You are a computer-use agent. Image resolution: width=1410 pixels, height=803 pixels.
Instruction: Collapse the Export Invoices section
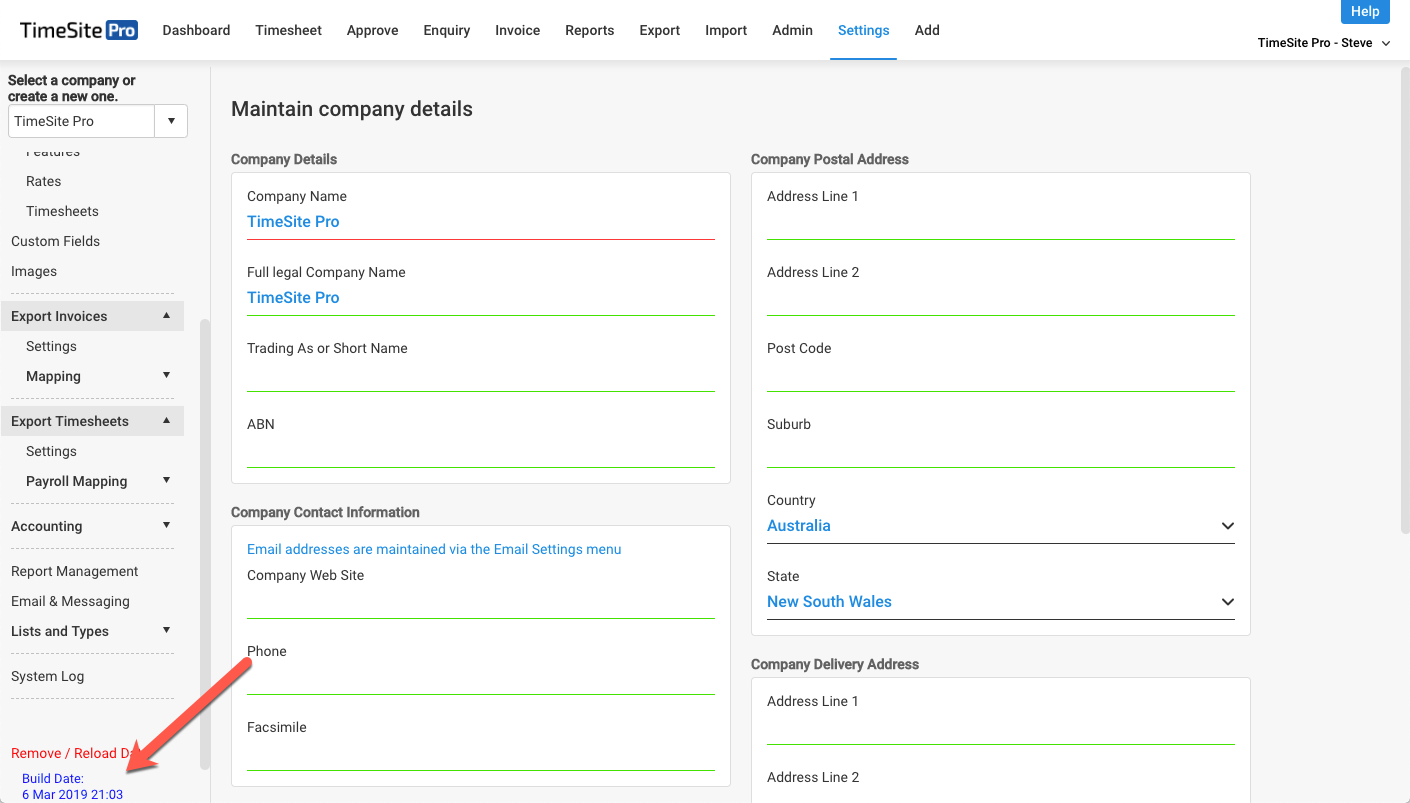tap(92, 316)
